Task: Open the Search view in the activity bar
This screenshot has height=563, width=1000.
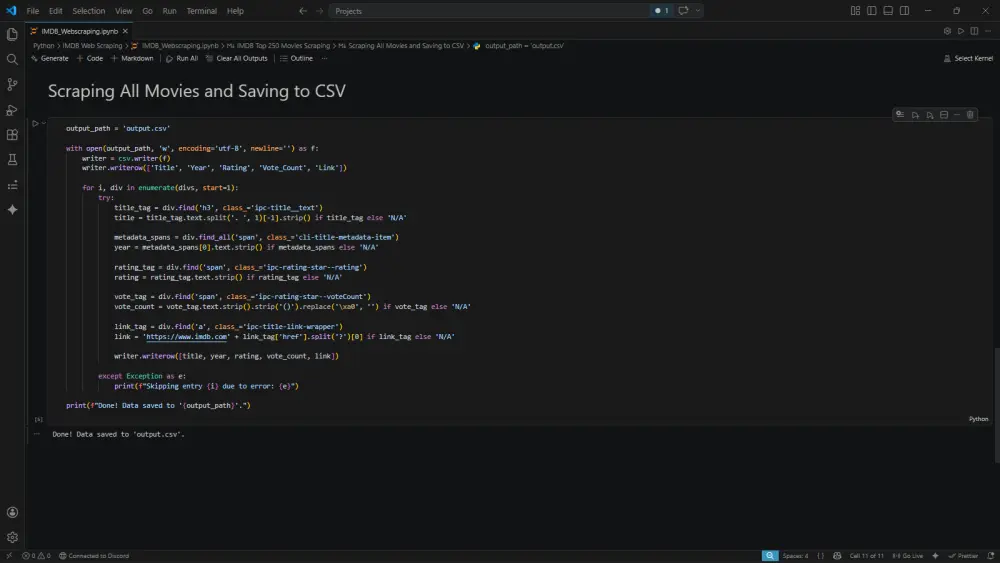Action: point(12,59)
